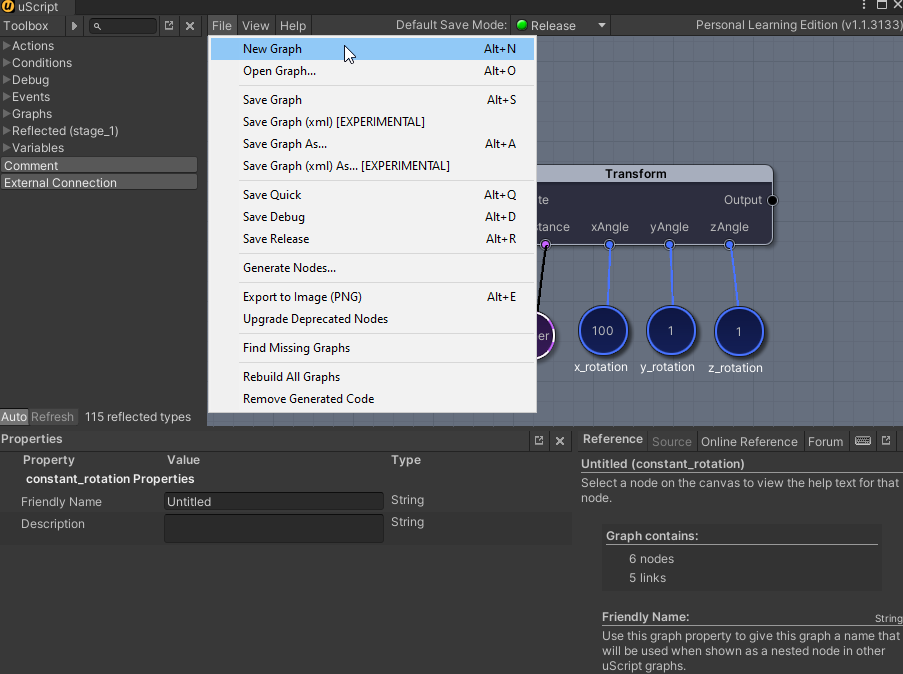The width and height of the screenshot is (903, 674).
Task: Open the Default Save Mode dropdown
Action: (x=561, y=25)
